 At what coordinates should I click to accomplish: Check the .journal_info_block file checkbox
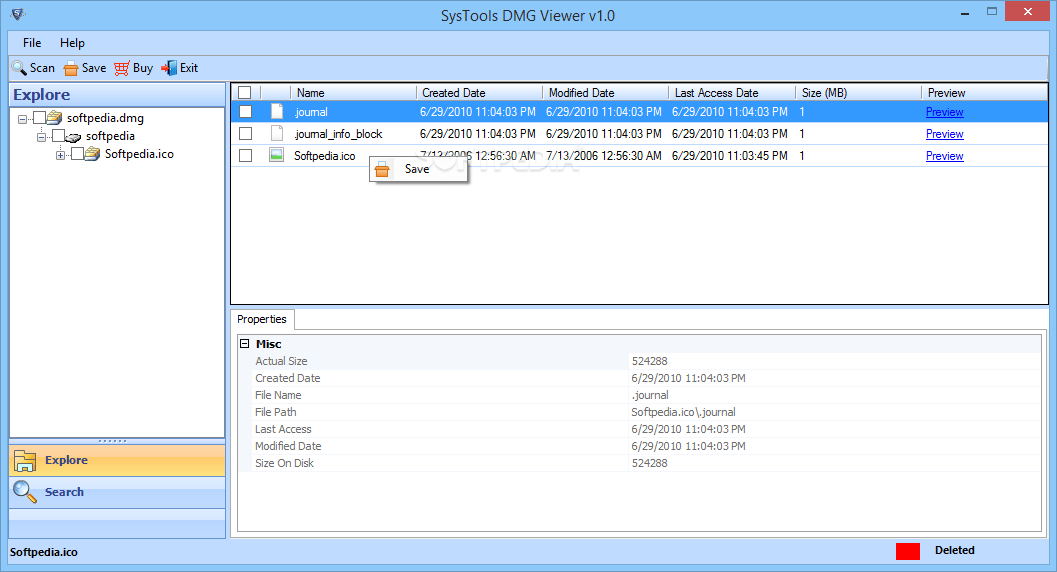pyautogui.click(x=245, y=133)
